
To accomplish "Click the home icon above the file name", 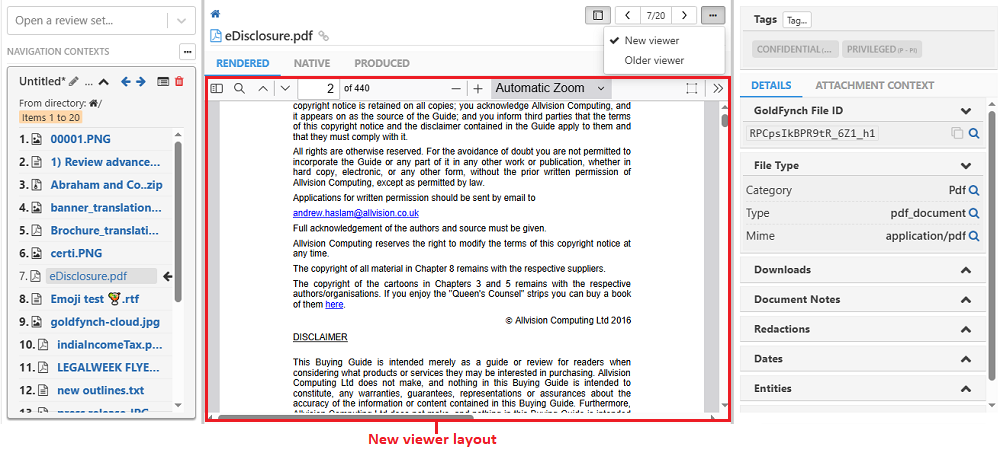I will [216, 13].
